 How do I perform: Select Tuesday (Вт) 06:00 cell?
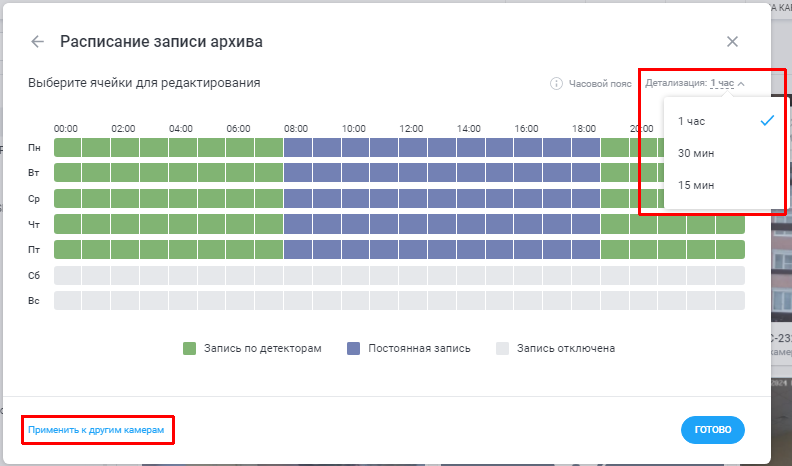tap(240, 173)
